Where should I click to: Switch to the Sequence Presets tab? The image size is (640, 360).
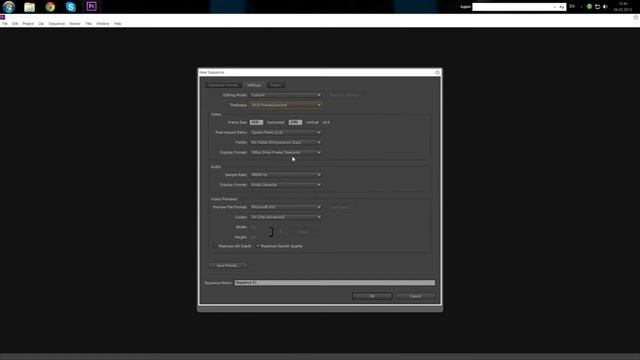coord(223,85)
